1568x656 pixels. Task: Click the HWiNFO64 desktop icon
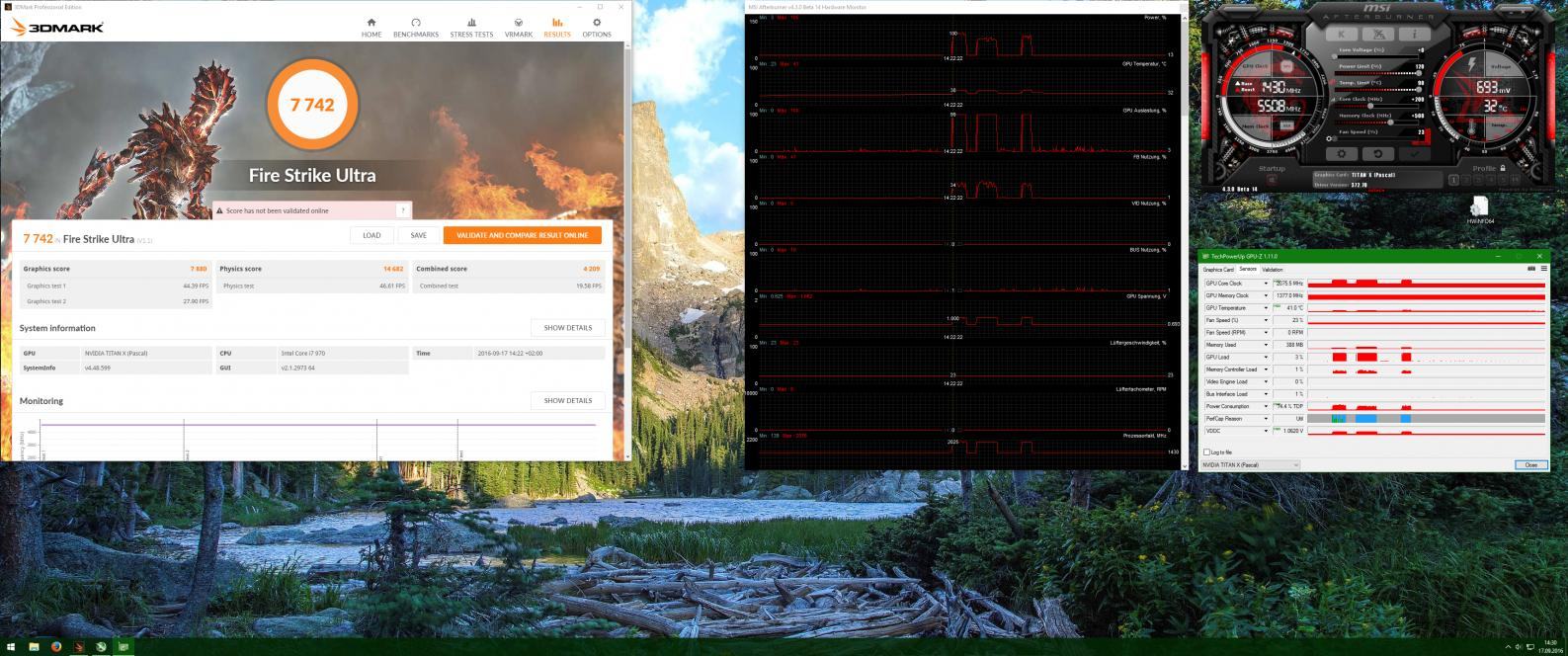(x=1480, y=209)
